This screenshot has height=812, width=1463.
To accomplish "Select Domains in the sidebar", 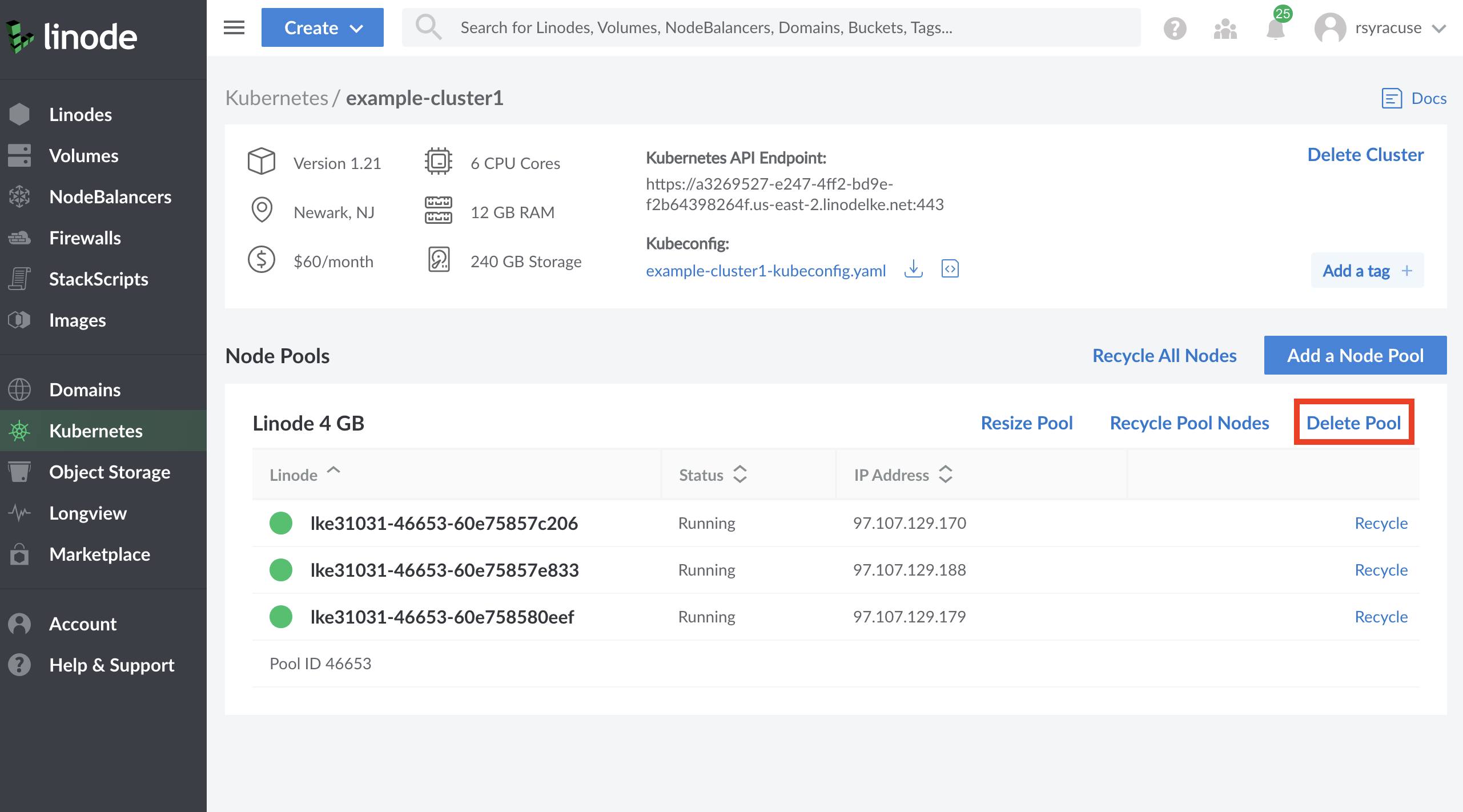I will click(85, 389).
